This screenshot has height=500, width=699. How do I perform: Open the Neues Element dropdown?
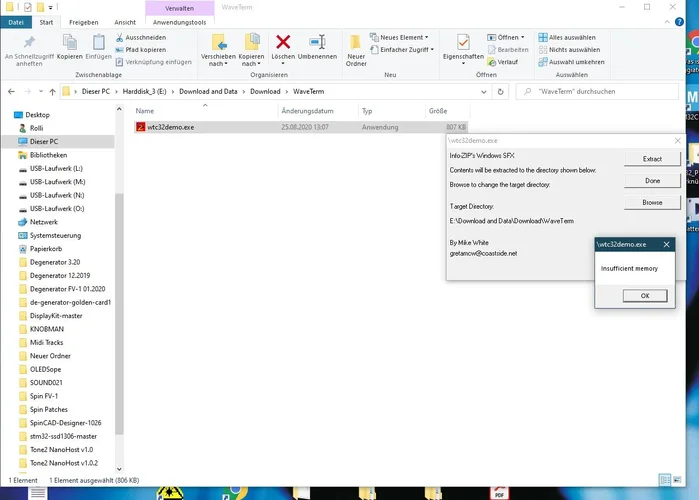pos(406,37)
